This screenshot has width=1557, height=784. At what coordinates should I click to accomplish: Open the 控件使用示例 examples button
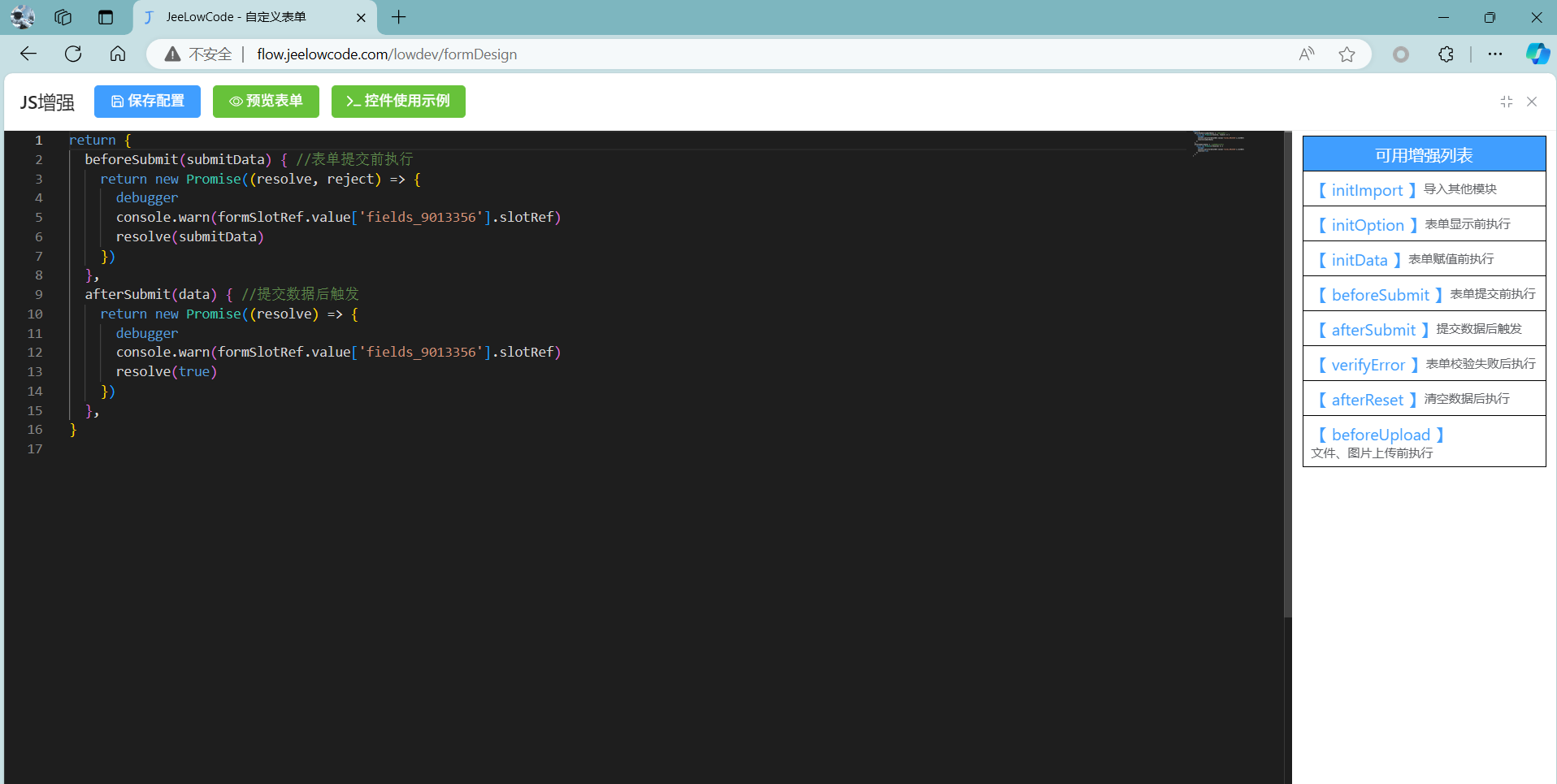(398, 102)
